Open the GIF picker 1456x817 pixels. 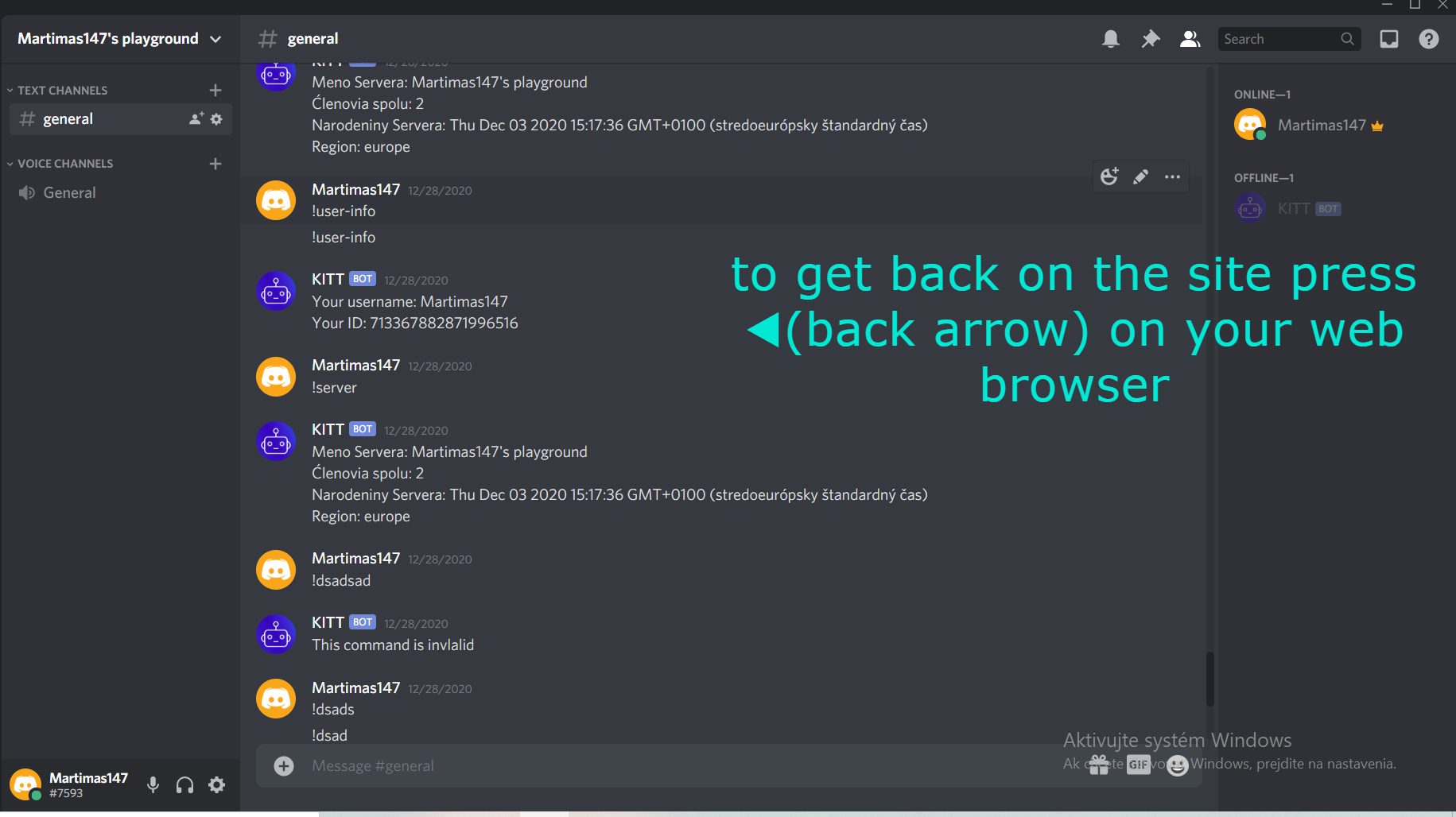point(1139,765)
